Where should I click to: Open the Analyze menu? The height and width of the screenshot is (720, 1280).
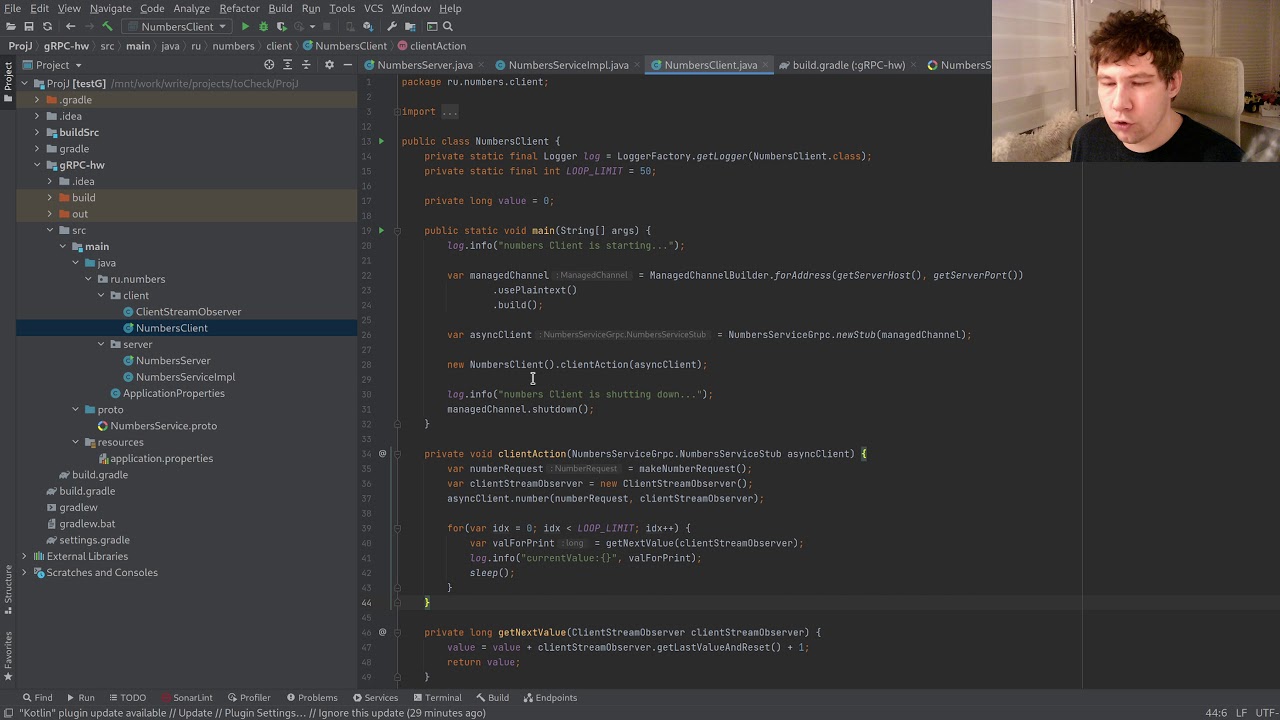[191, 8]
